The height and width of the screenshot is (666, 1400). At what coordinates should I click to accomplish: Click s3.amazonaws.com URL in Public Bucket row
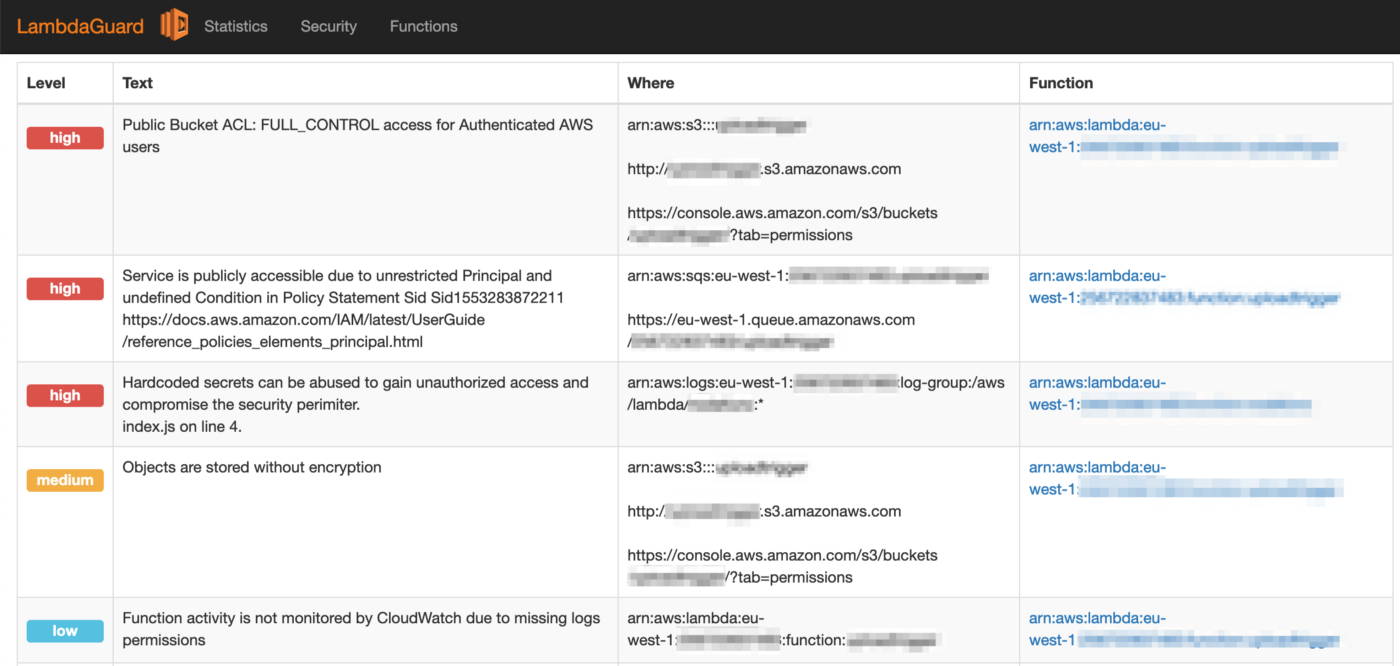pos(764,169)
